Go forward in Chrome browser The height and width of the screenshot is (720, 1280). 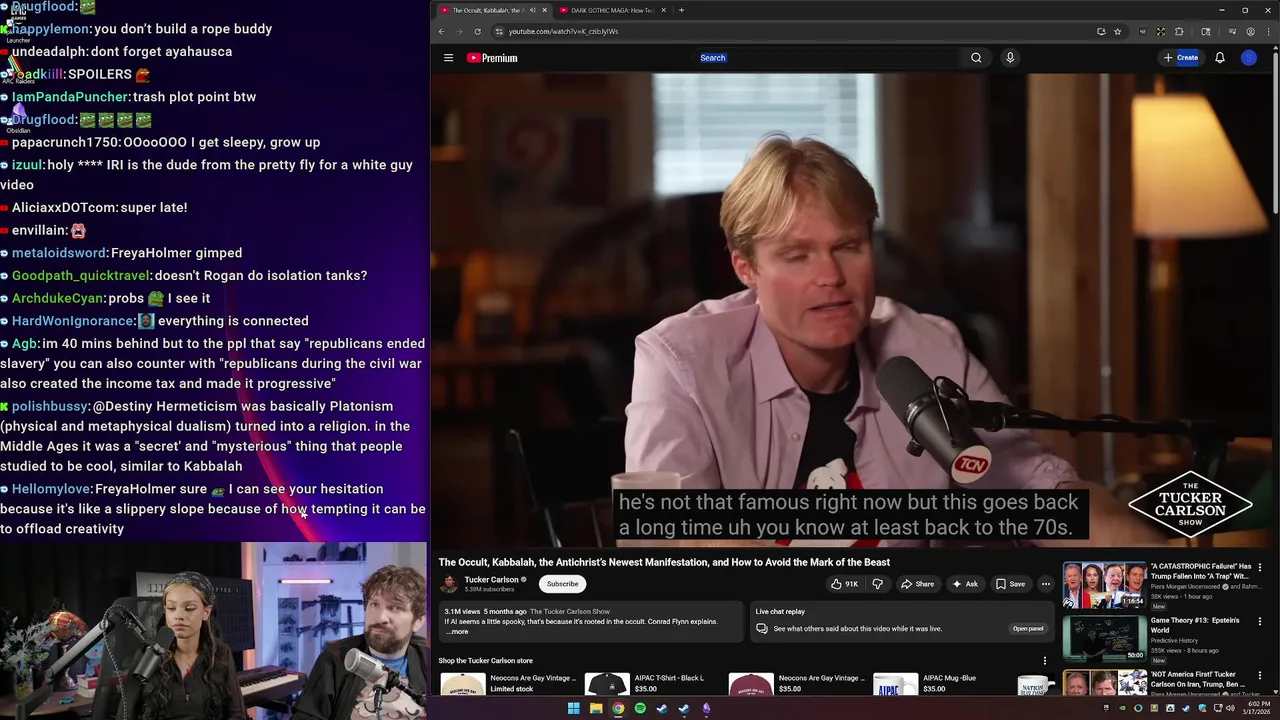[459, 31]
